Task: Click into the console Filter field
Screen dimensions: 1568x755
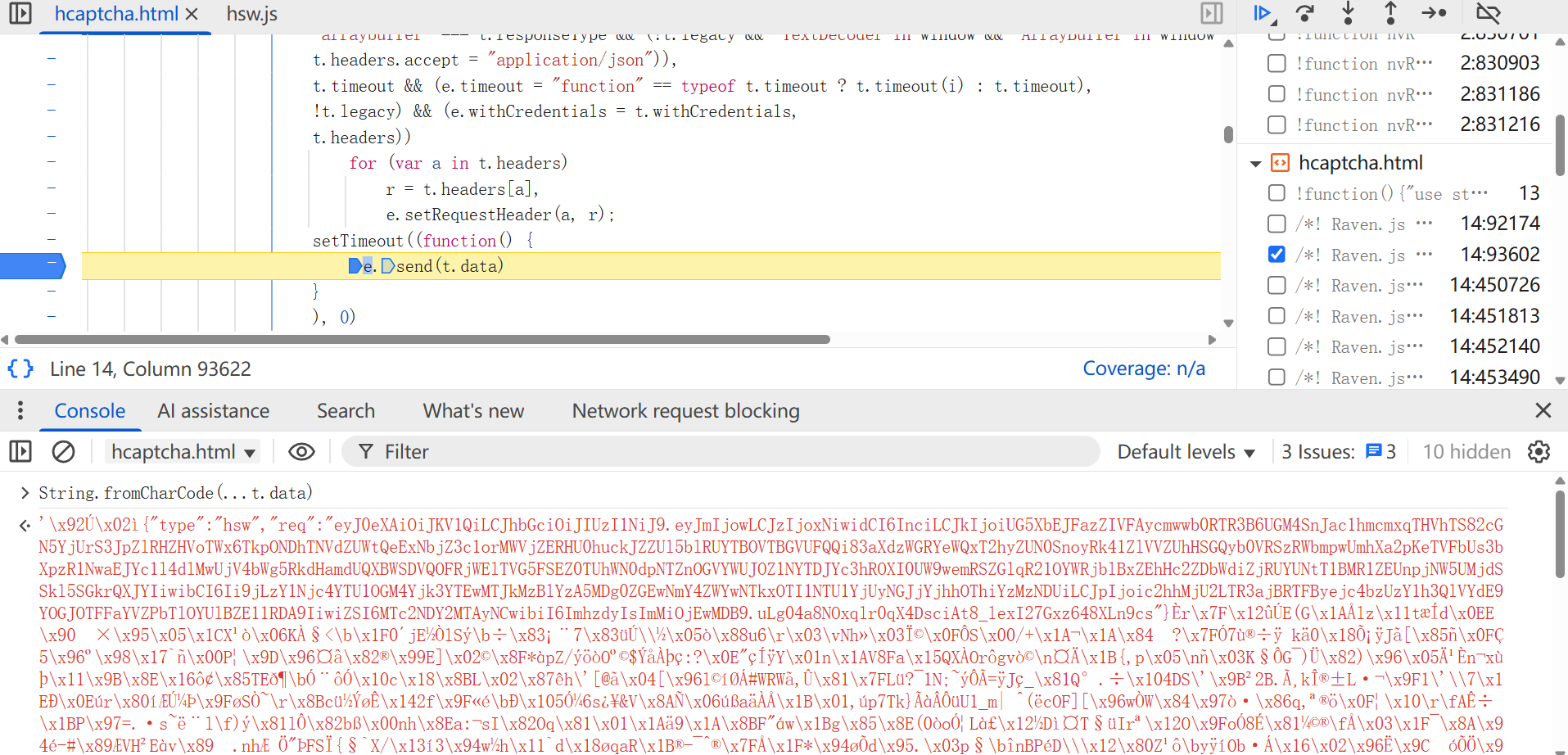Action: (721, 452)
